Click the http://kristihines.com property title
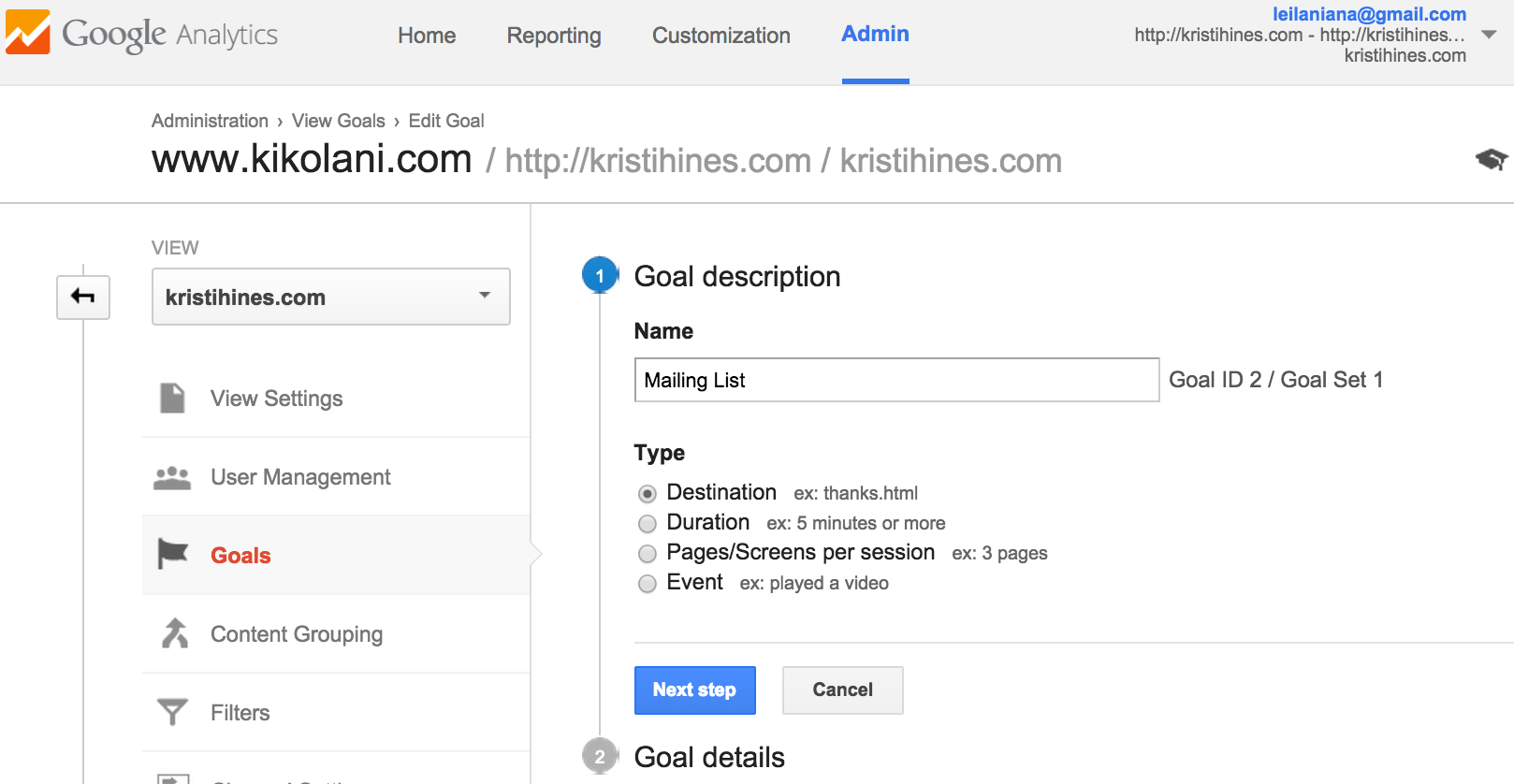The height and width of the screenshot is (784, 1514). pos(658,161)
